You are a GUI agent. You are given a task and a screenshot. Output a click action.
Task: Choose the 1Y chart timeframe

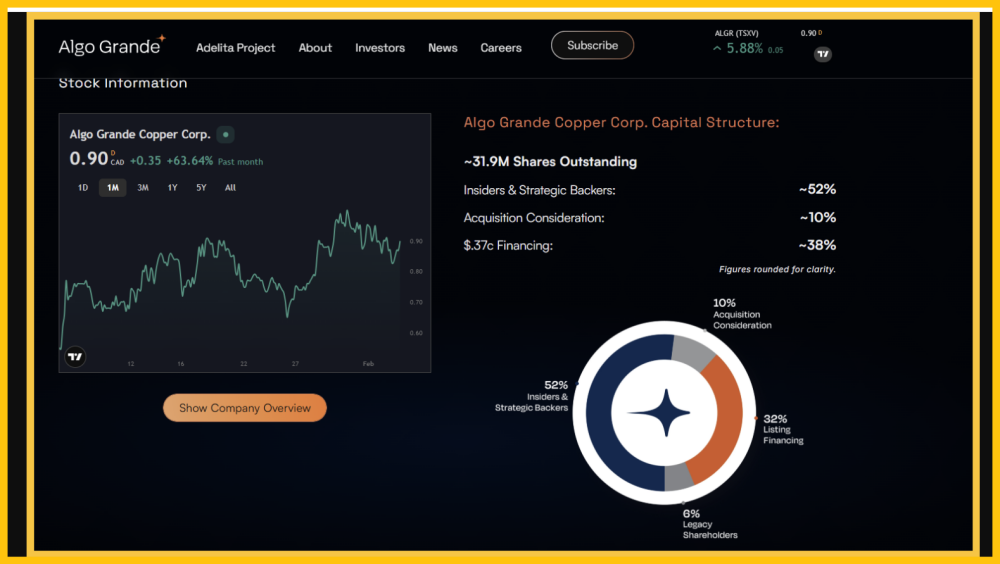172,188
